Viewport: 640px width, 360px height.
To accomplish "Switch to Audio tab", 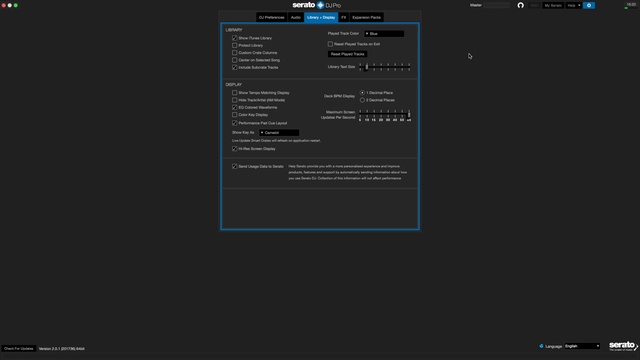I will (296, 18).
